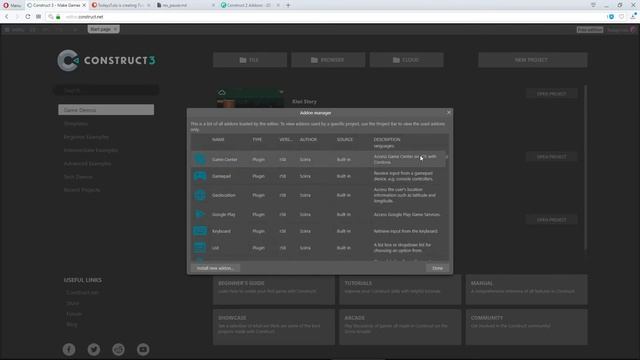Switch to Construct 3 browser tab
Screen dimensions: 640x360
coord(56,5)
